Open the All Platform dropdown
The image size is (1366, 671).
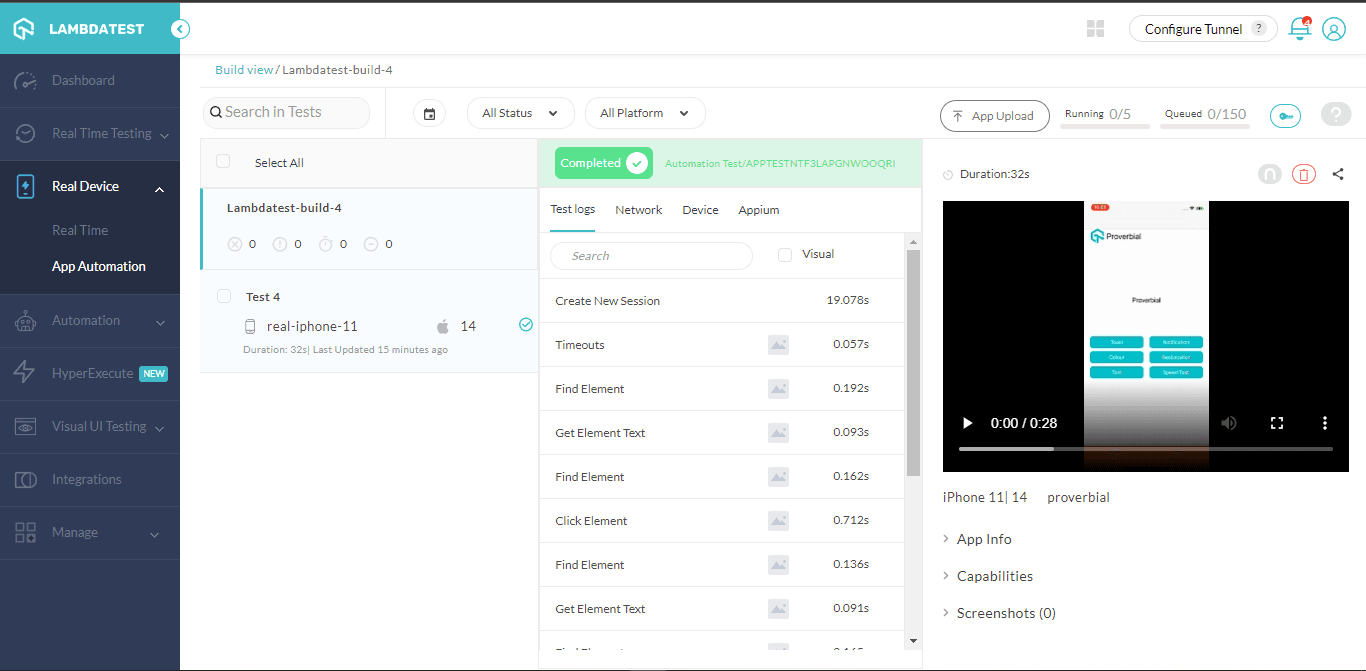coord(645,113)
